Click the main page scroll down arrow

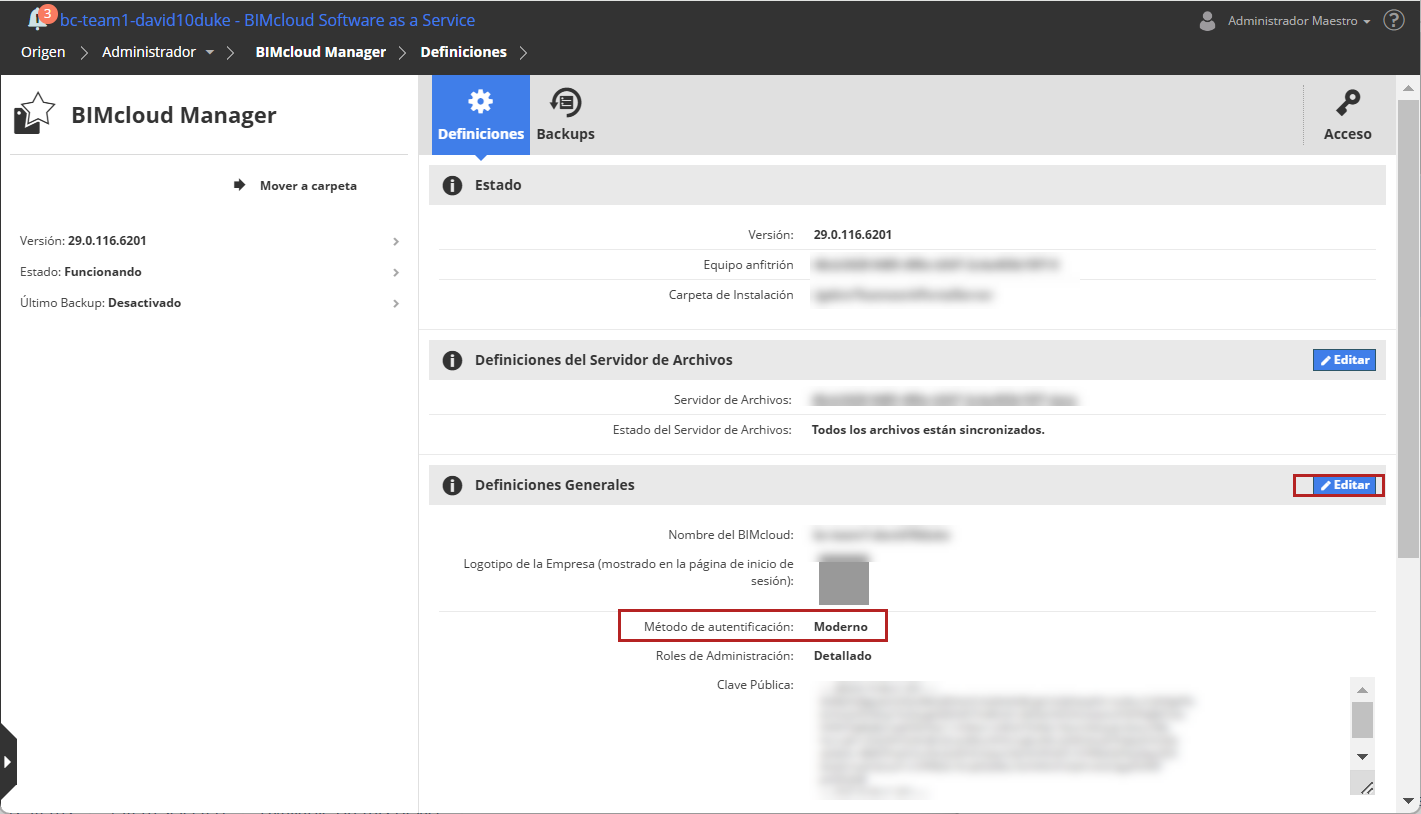coord(1408,801)
